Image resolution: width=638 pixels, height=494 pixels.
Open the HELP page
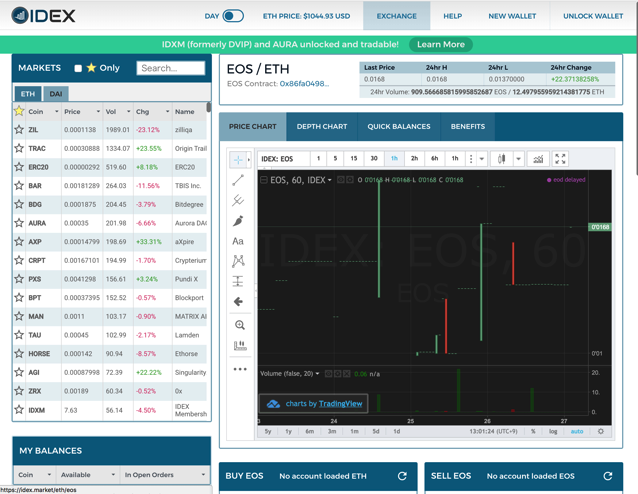[452, 16]
